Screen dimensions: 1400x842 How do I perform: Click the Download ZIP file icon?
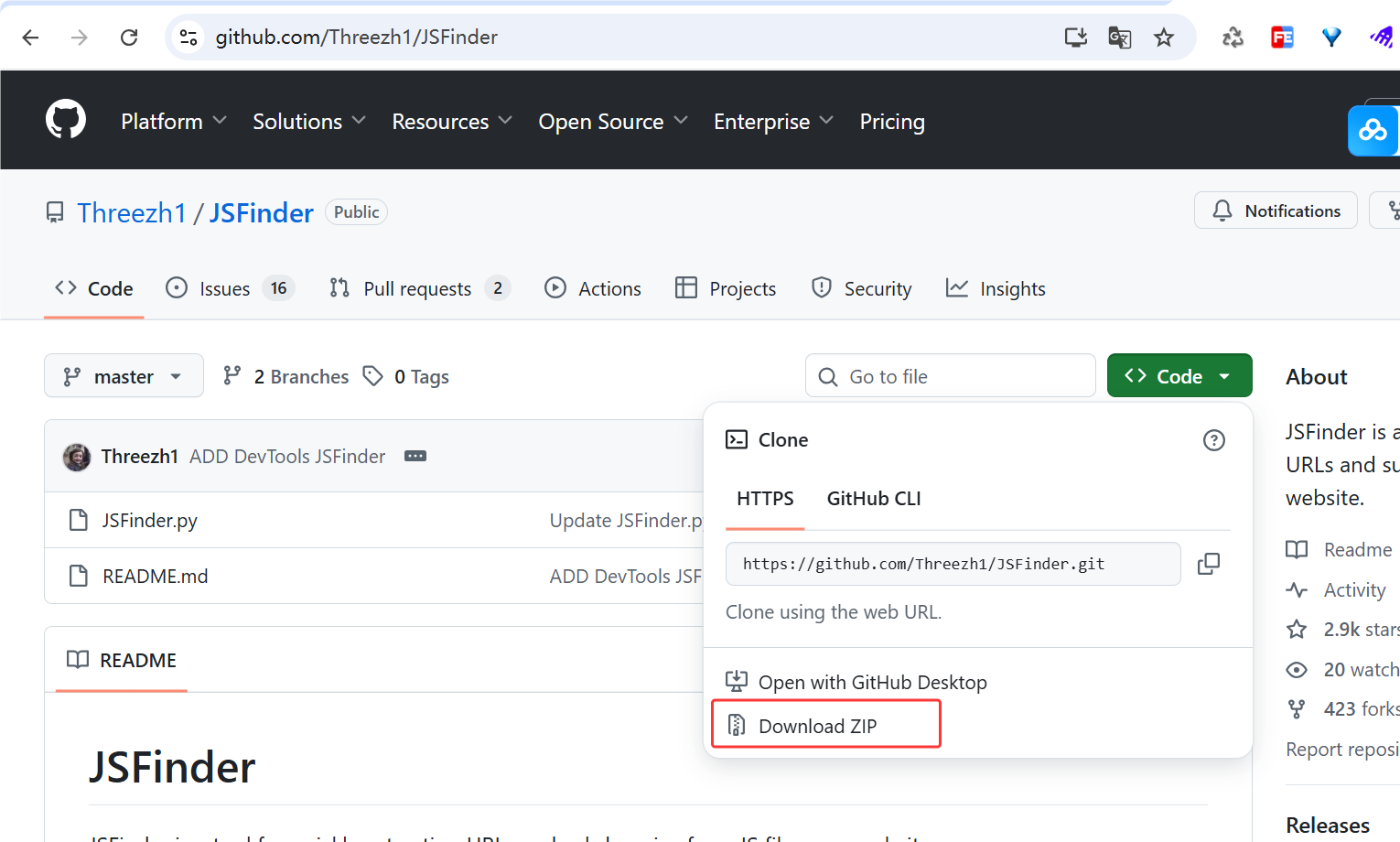[737, 726]
